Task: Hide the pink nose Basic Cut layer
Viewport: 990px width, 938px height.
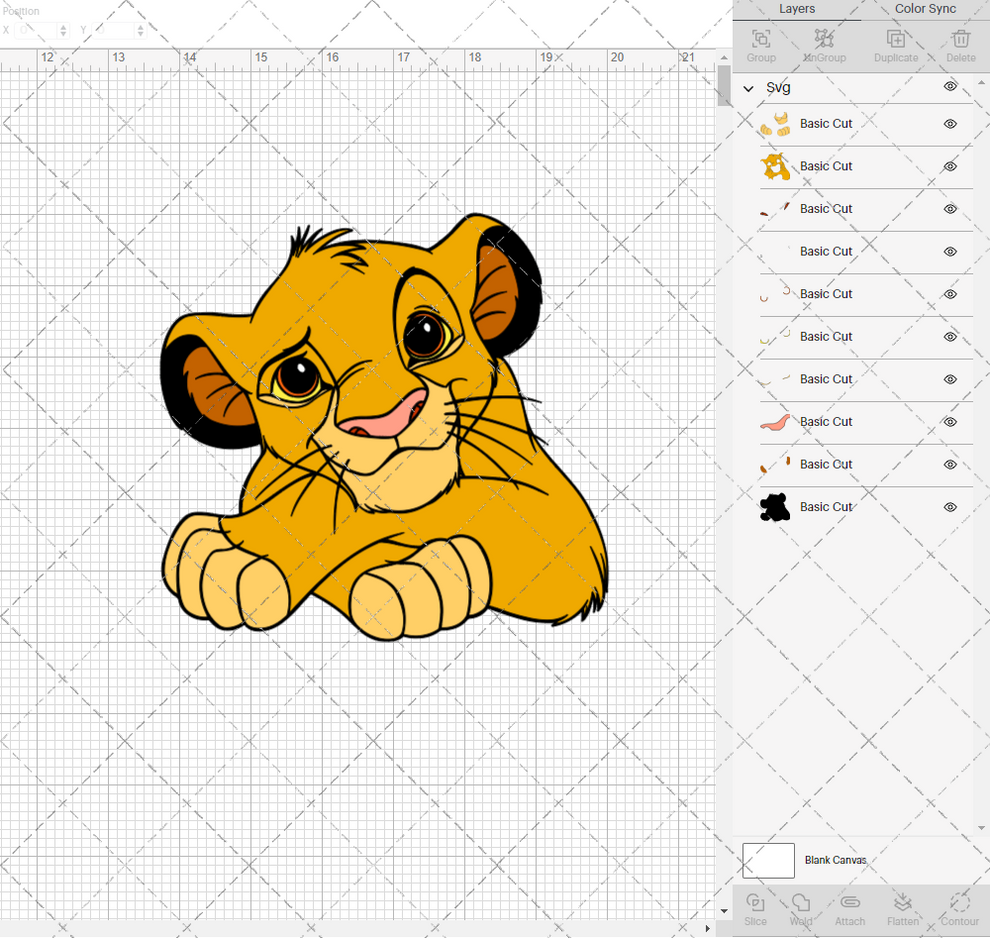Action: pos(949,421)
